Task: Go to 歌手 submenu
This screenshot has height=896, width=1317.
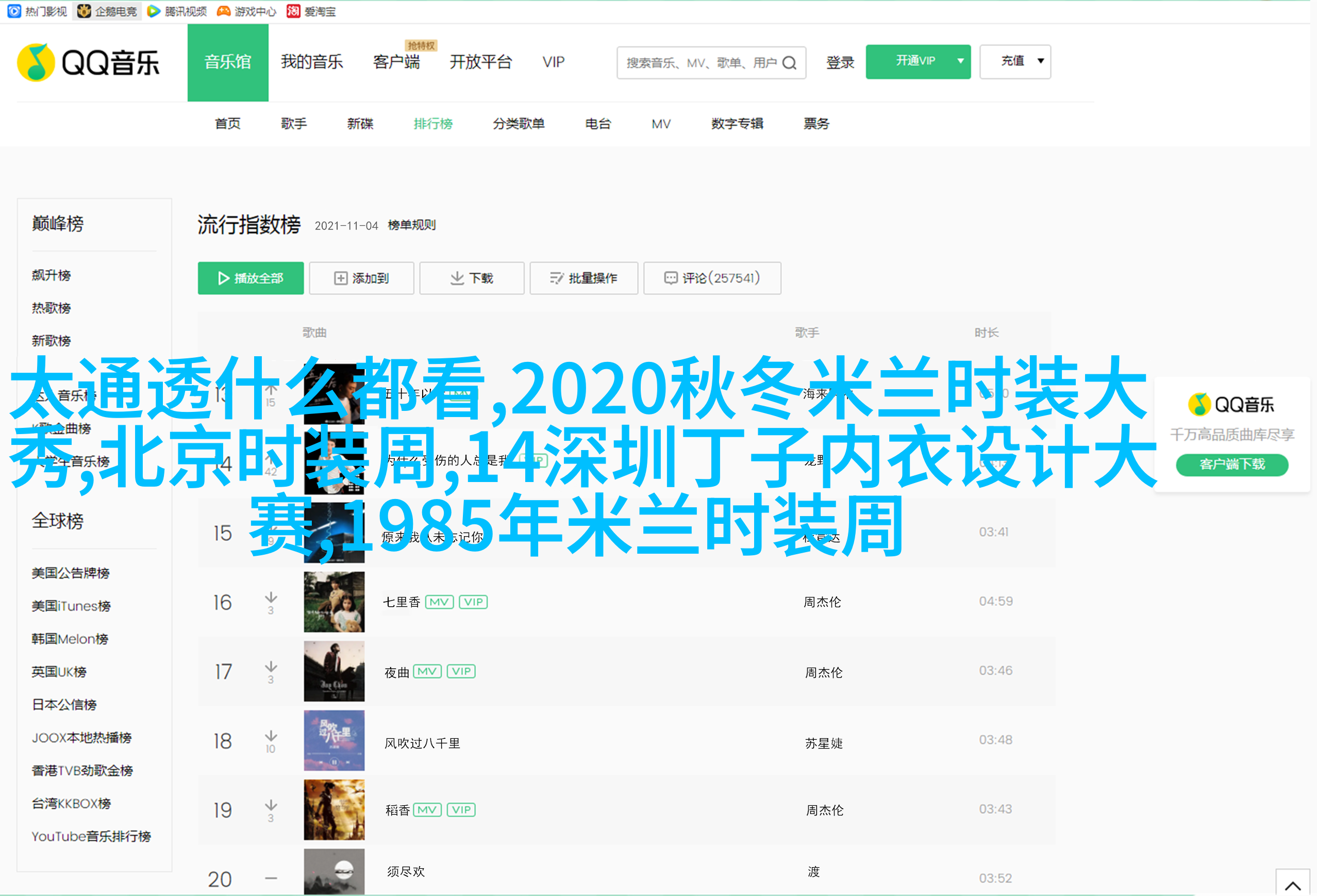Action: pyautogui.click(x=293, y=124)
